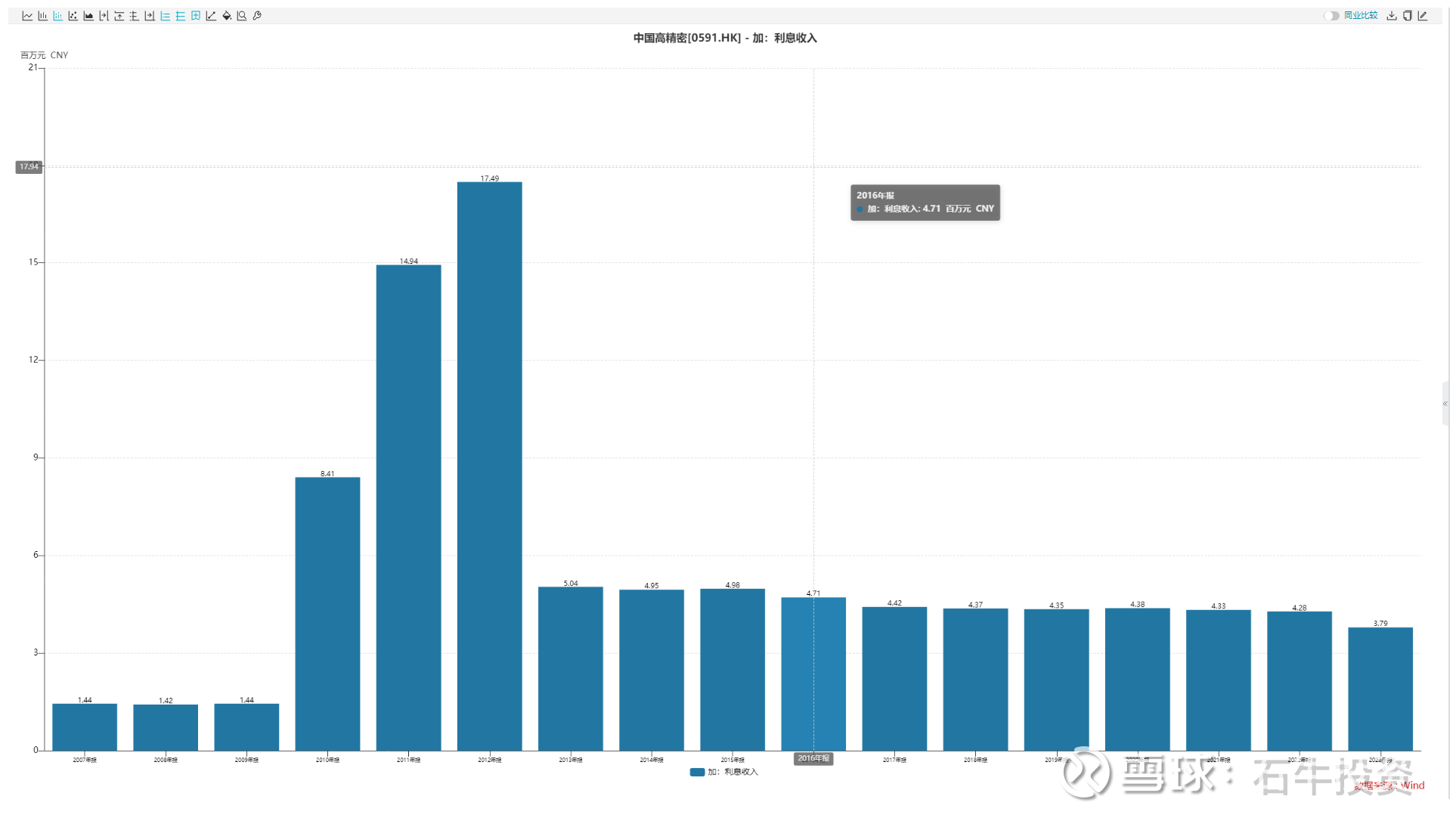
Task: Click the paint bucket fill color icon
Action: [227, 16]
